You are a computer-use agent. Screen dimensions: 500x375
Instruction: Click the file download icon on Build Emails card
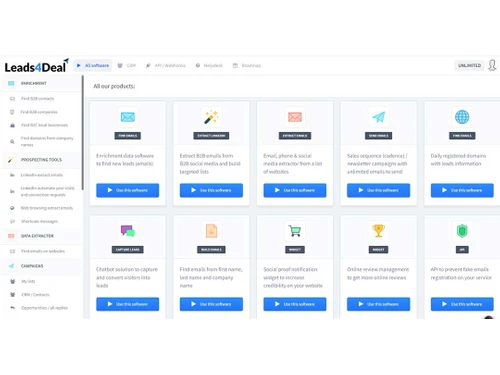[211, 231]
